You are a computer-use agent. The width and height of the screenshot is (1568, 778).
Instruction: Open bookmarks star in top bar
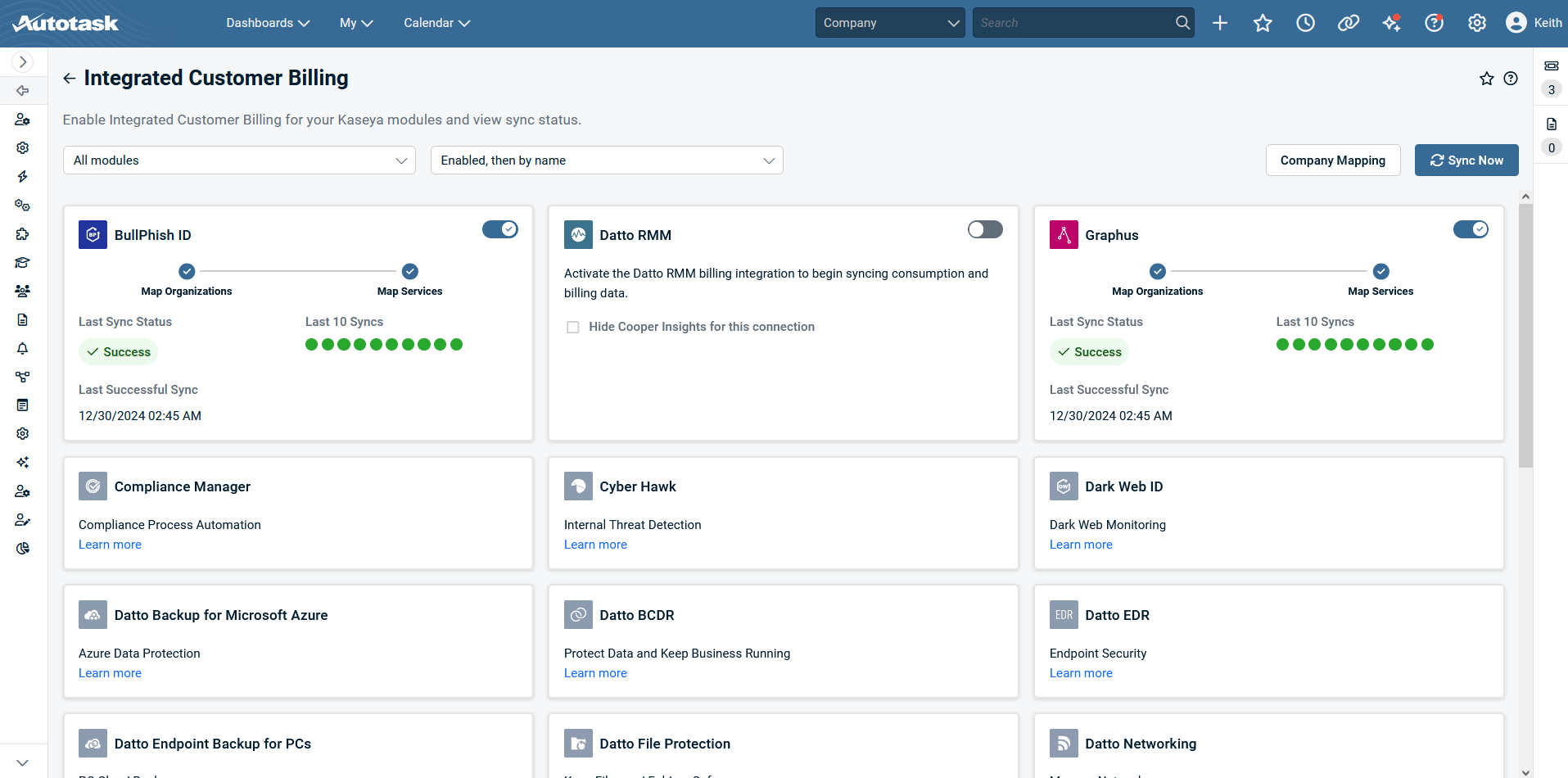pos(1263,23)
